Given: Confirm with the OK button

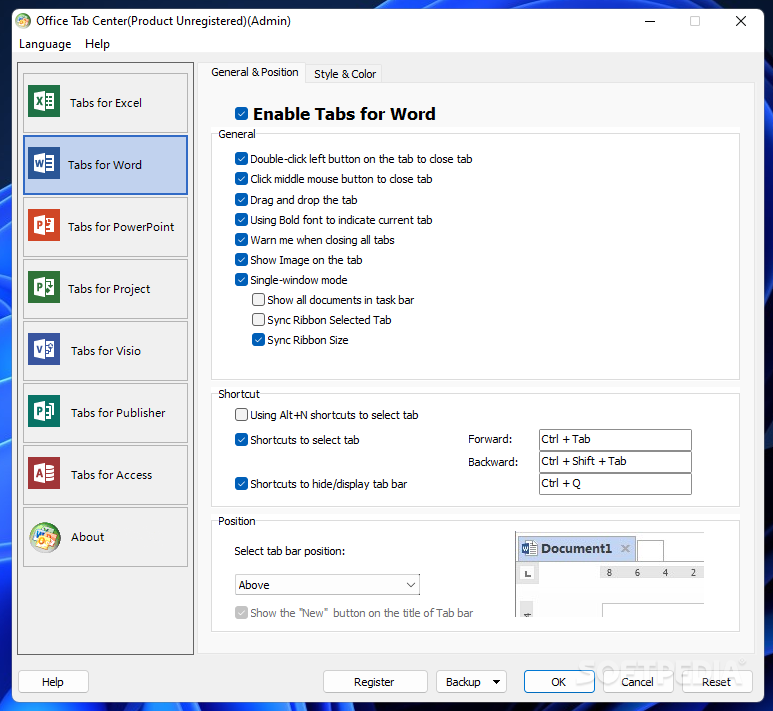Looking at the screenshot, I should point(559,682).
